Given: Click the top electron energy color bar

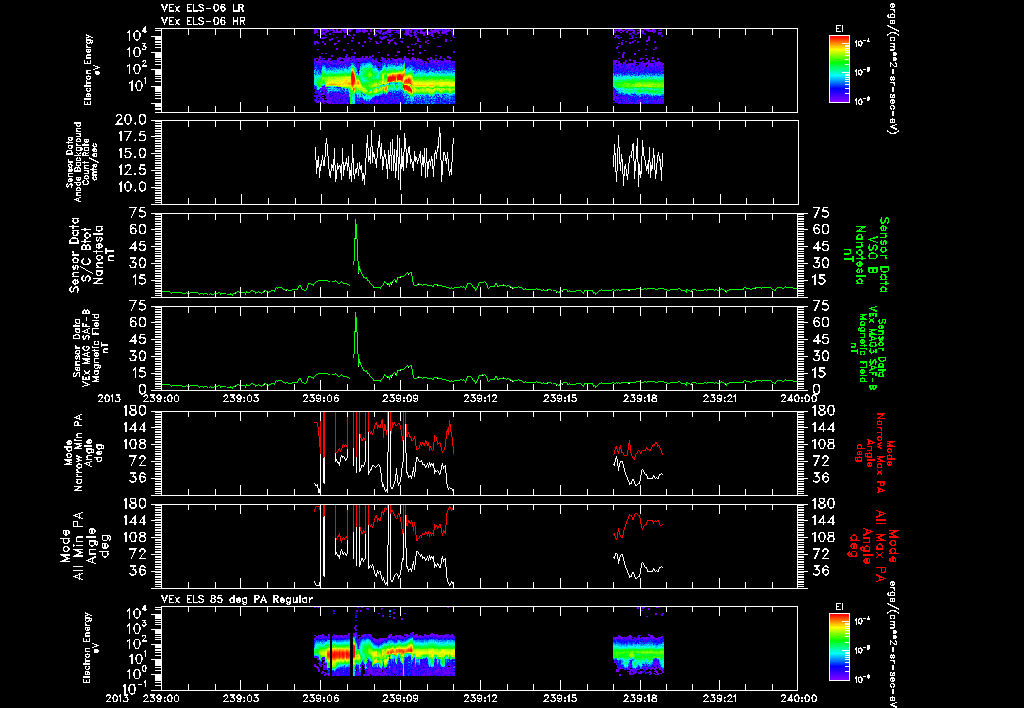Looking at the screenshot, I should coord(839,69).
